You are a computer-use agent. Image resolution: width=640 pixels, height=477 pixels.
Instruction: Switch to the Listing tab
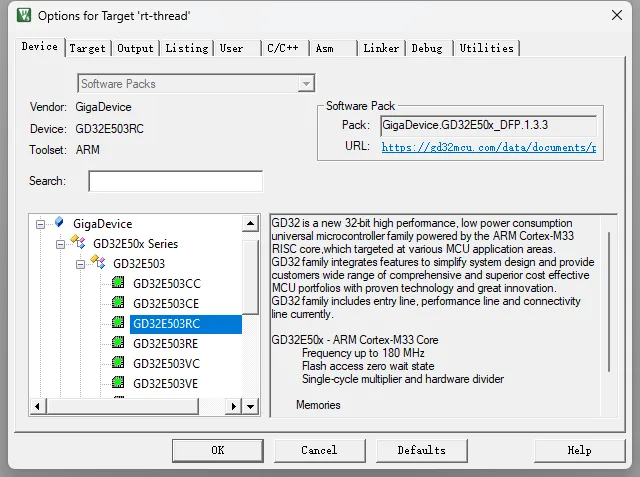point(187,49)
